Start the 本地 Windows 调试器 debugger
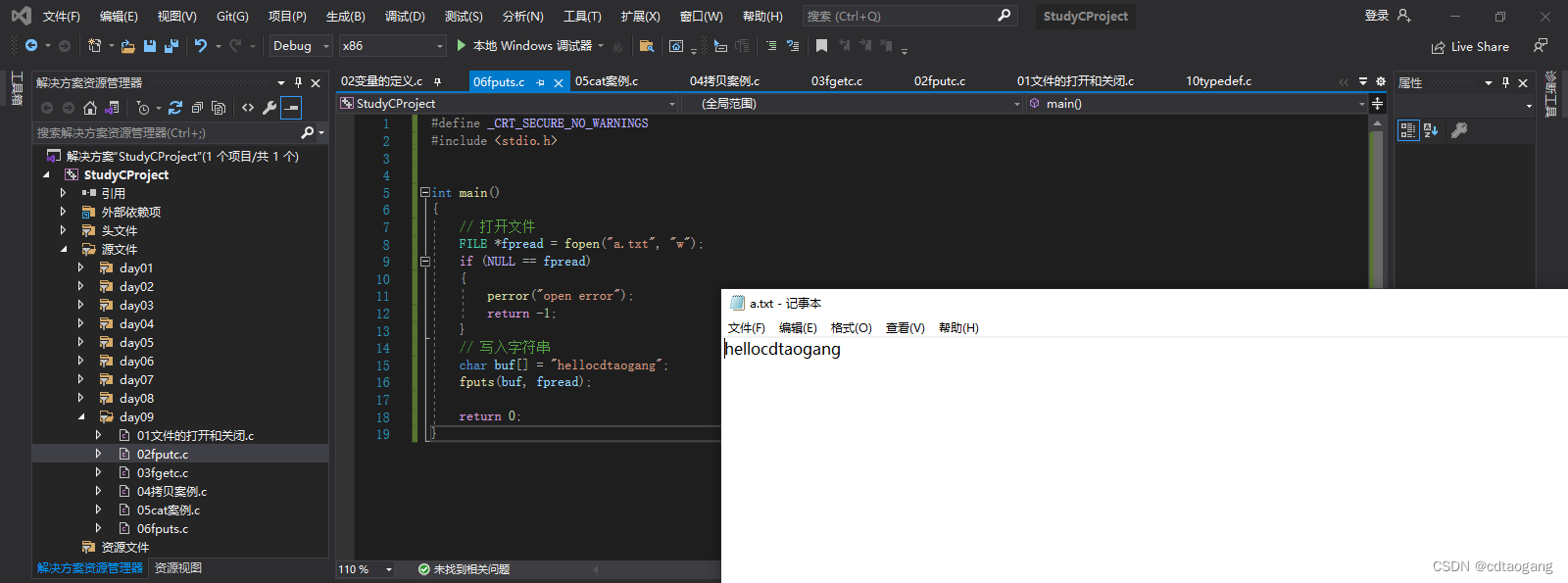 (x=524, y=46)
